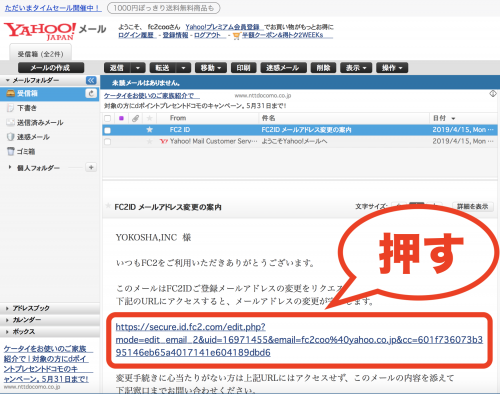Screen dimensions: 500x394
Task: Click the 印刷 print button
Action: tap(243, 68)
